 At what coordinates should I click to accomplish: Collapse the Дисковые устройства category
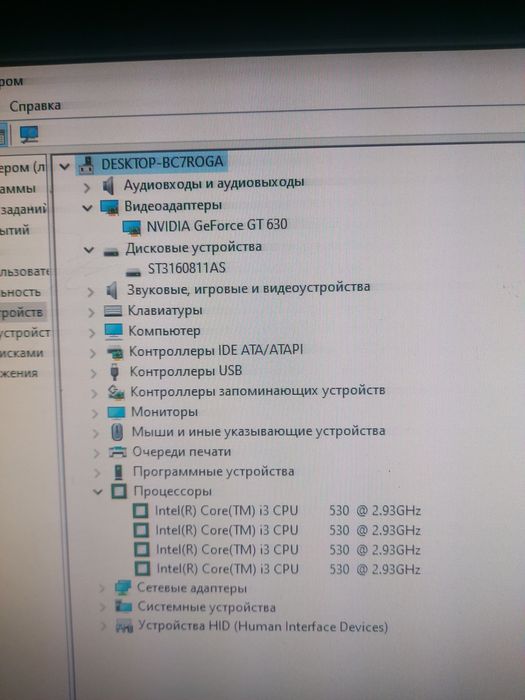tap(89, 250)
